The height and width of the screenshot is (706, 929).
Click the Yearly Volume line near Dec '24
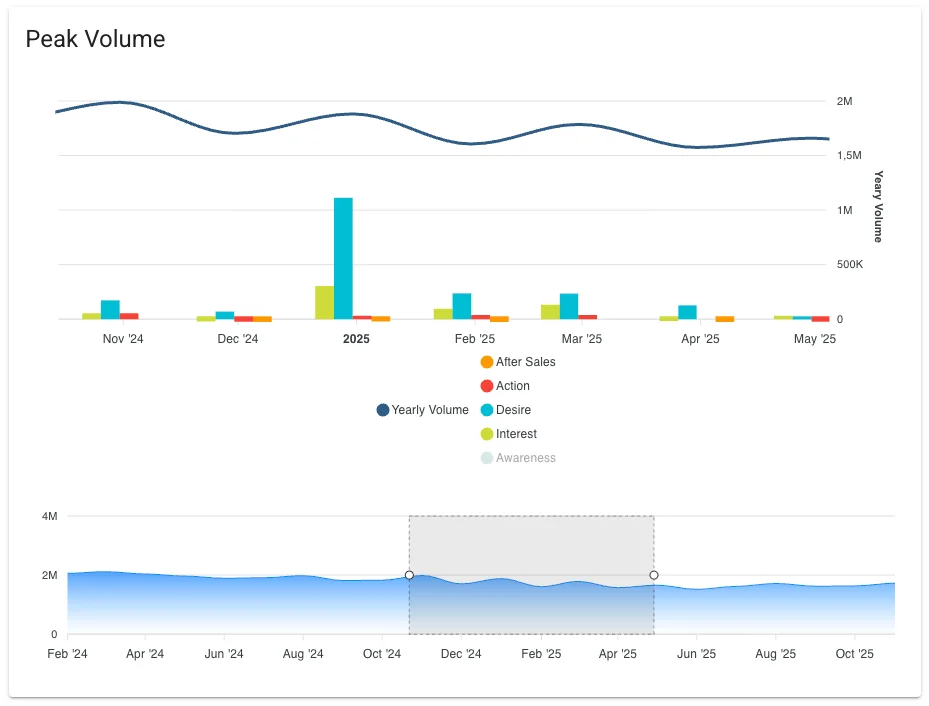[x=237, y=133]
